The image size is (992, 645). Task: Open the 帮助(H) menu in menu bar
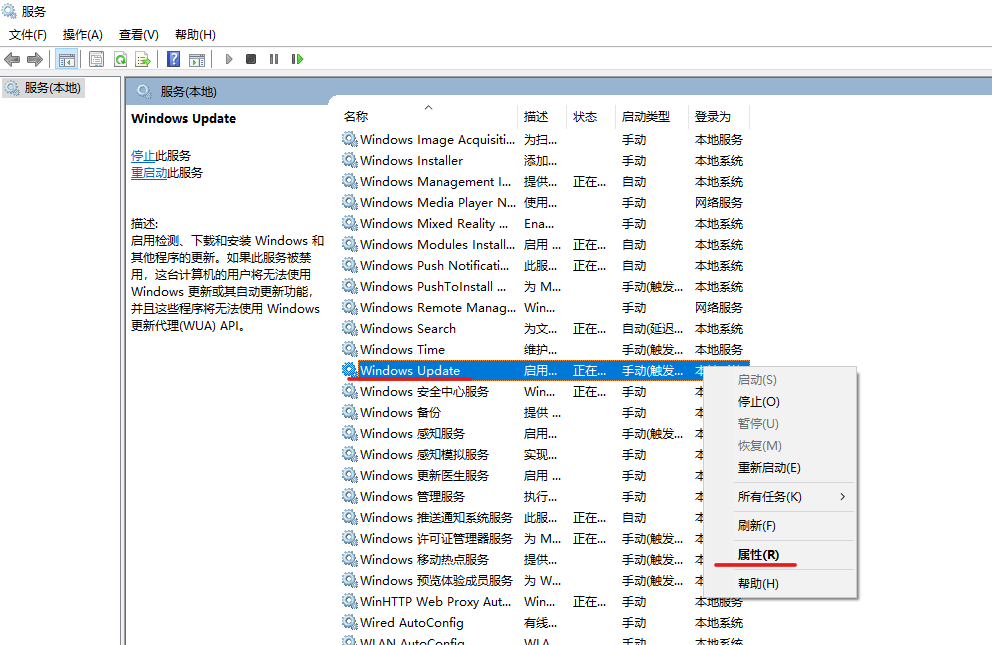[195, 35]
